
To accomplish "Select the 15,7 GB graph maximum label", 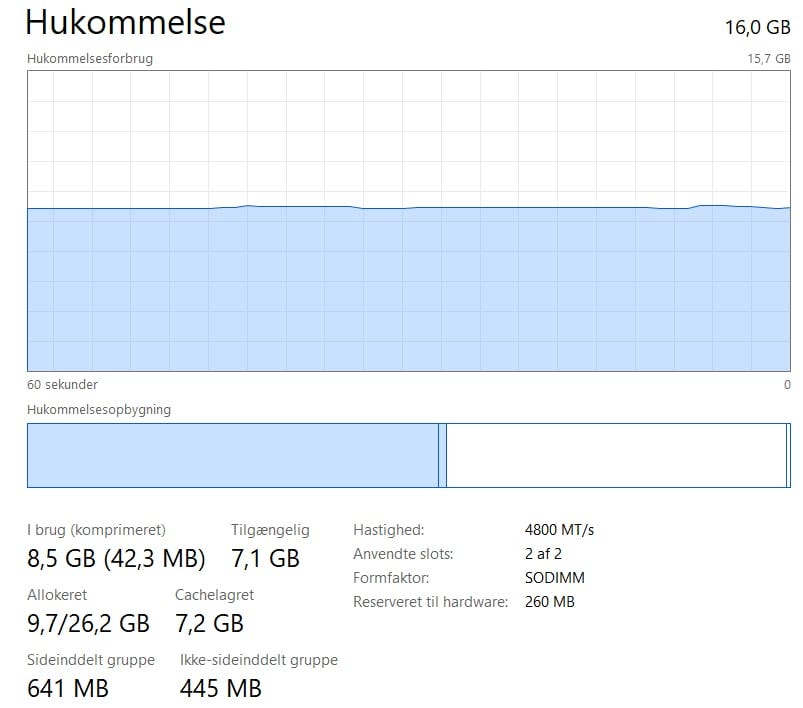I will click(x=769, y=59).
